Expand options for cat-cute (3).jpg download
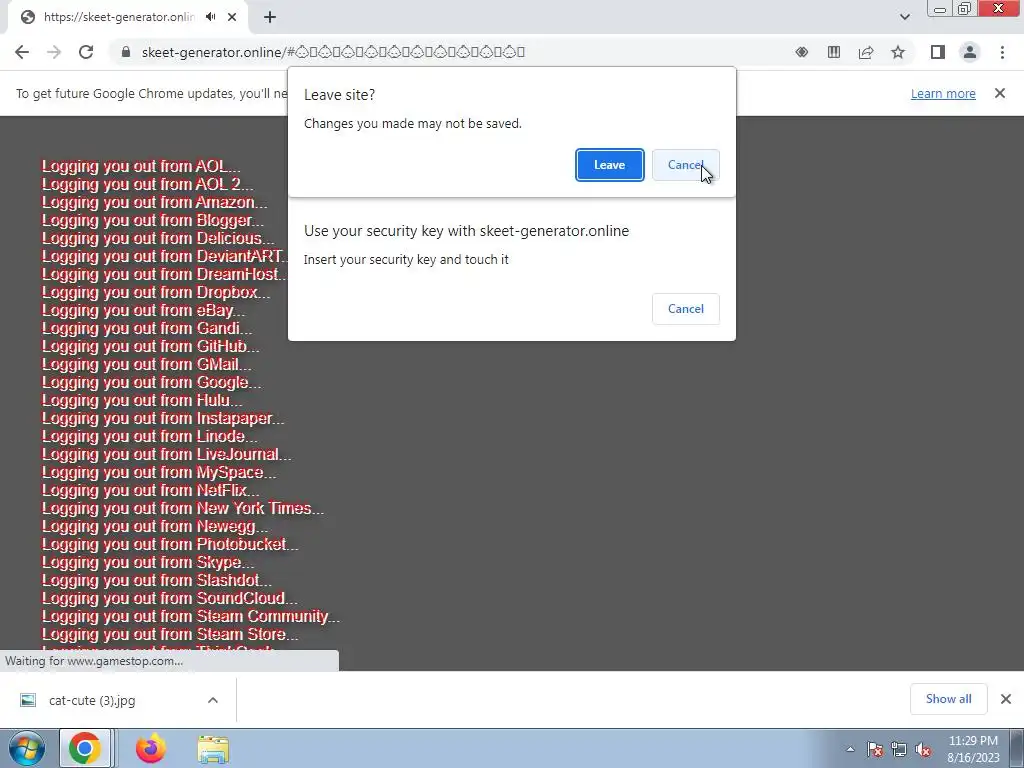The image size is (1024, 768). (212, 700)
